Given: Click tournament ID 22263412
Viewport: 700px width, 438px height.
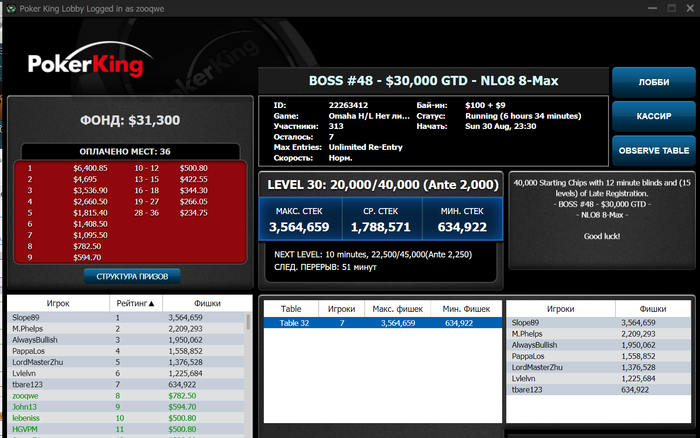Looking at the screenshot, I should click(x=348, y=105).
